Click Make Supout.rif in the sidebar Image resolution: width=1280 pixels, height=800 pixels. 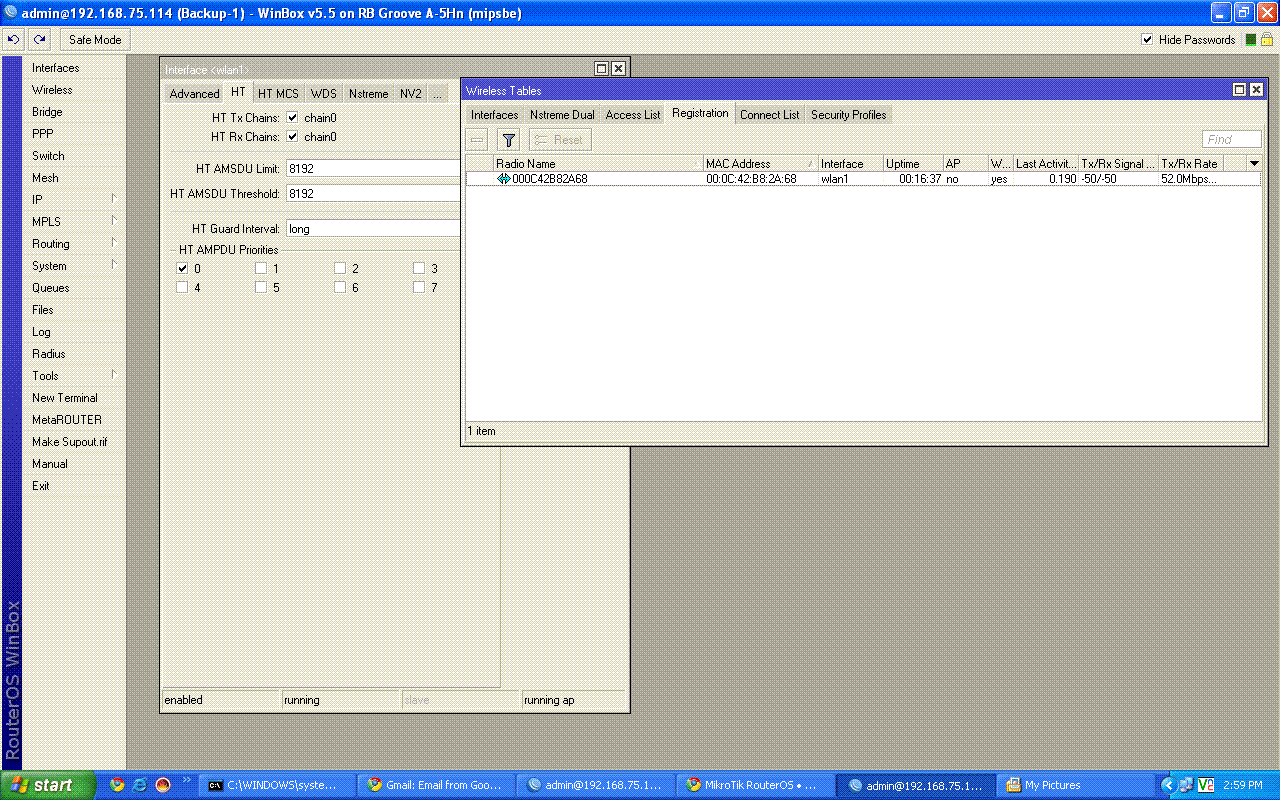(x=69, y=442)
